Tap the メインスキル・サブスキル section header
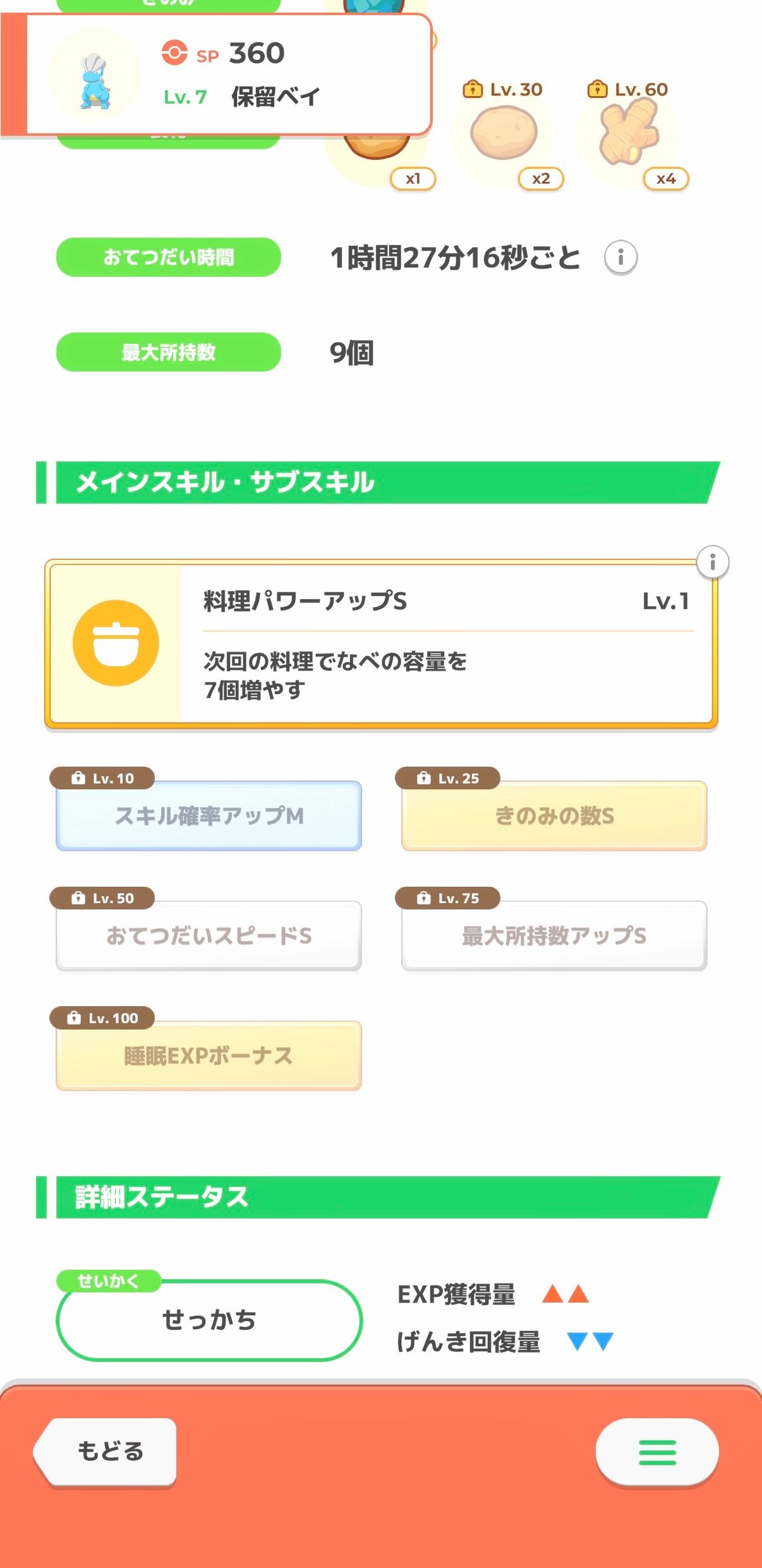The image size is (762, 1568). pyautogui.click(x=379, y=482)
